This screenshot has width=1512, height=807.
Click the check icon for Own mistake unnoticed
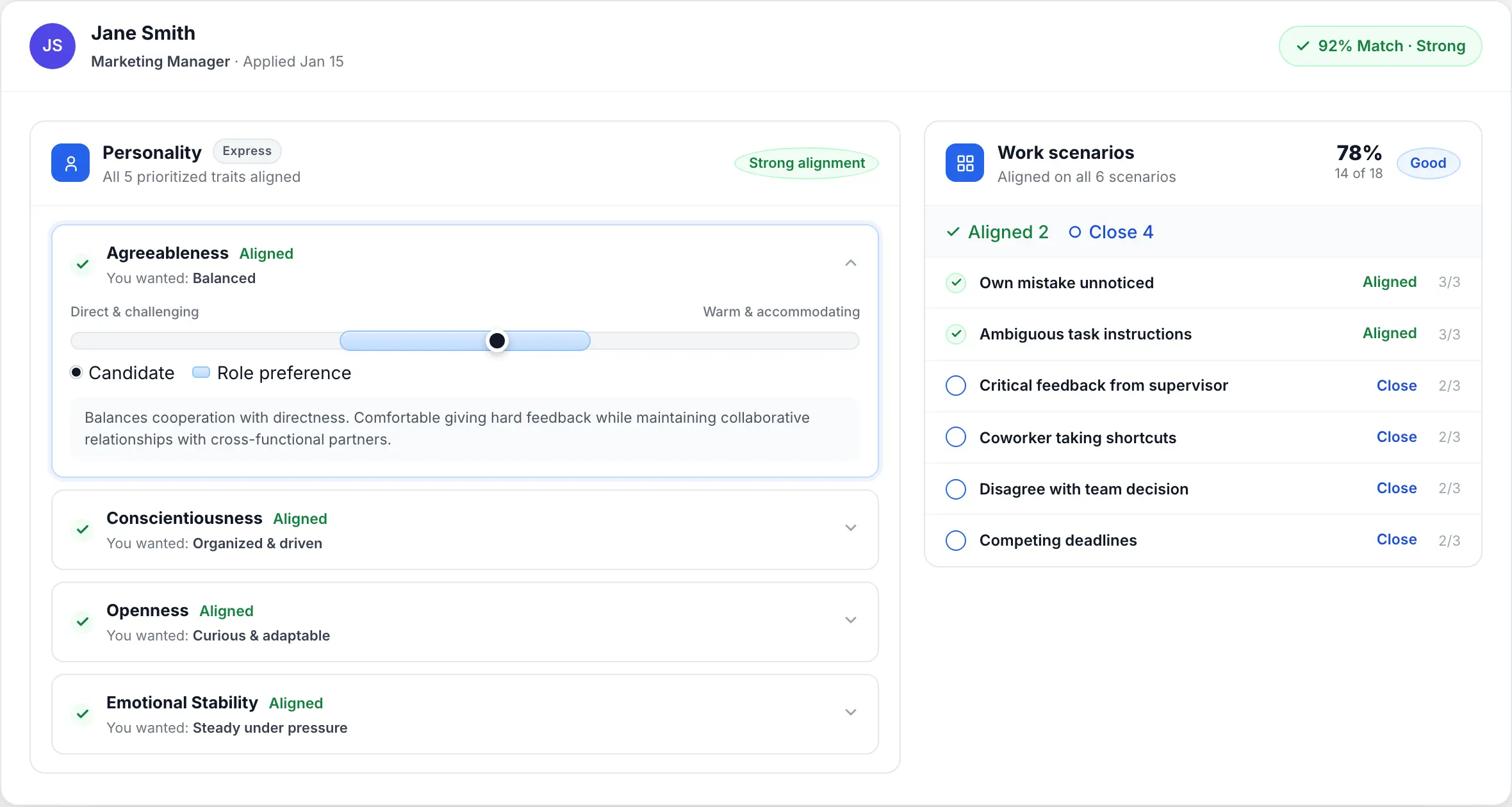pyautogui.click(x=956, y=282)
